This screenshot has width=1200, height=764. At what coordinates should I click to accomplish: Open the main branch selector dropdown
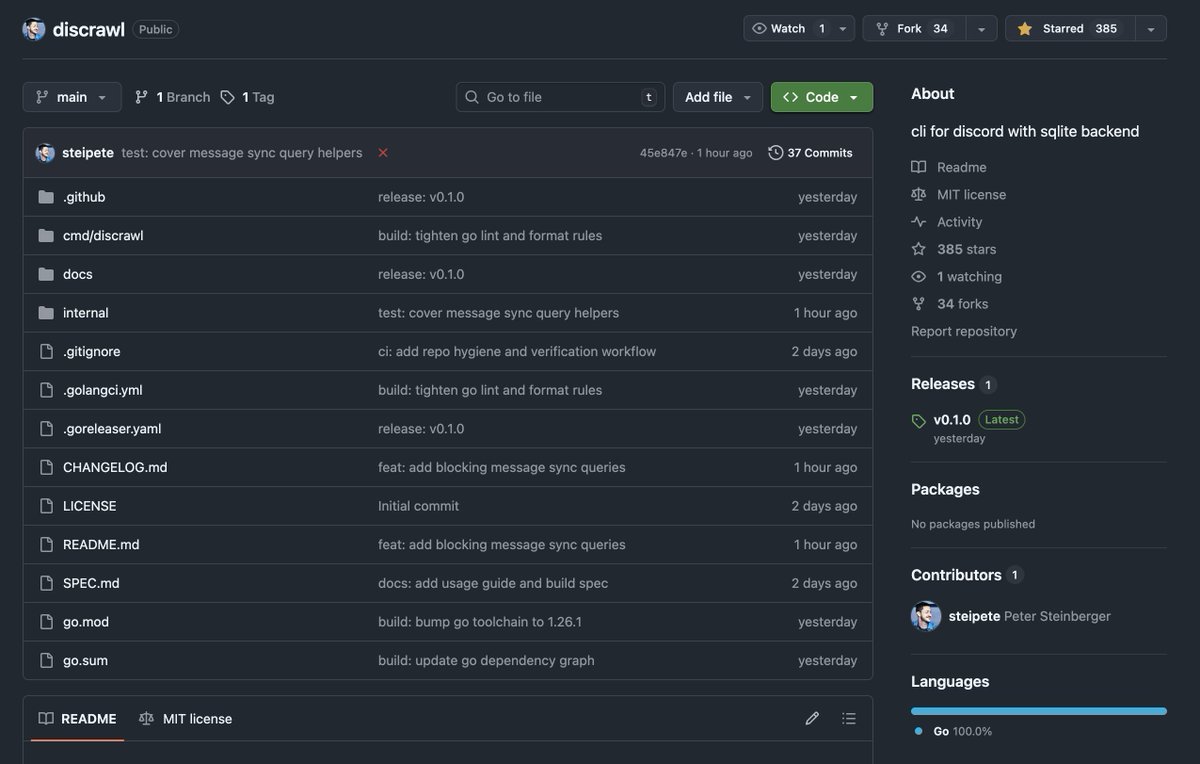coord(72,97)
